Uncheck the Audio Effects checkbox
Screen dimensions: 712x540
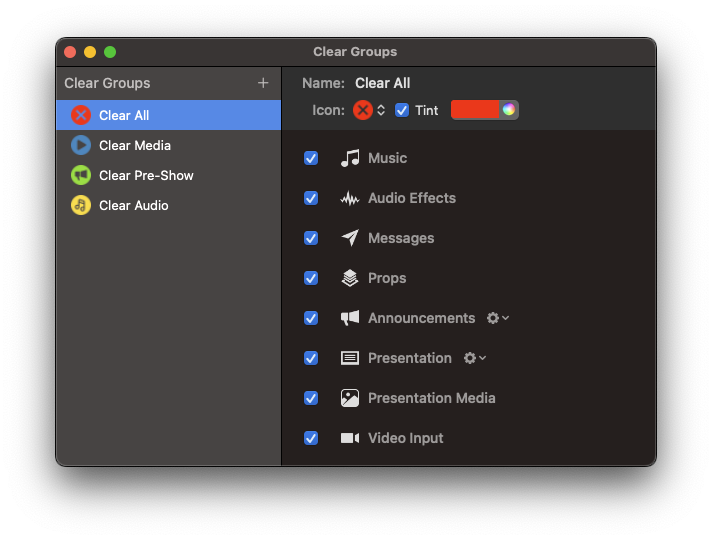point(311,198)
